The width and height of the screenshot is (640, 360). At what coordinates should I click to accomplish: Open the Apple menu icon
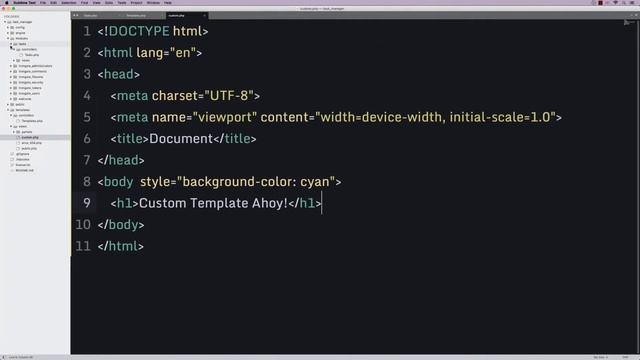[x=7, y=2]
